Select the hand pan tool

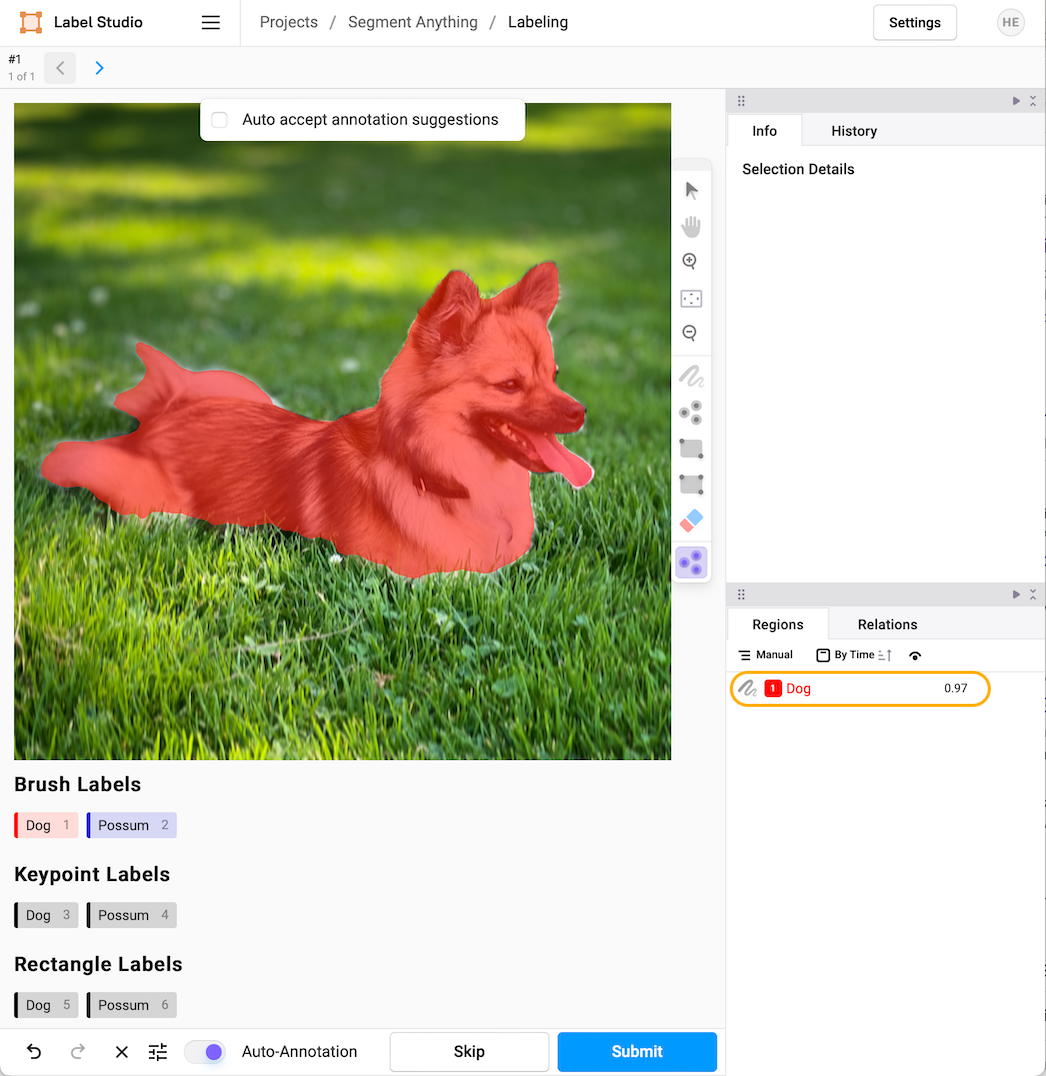click(691, 227)
